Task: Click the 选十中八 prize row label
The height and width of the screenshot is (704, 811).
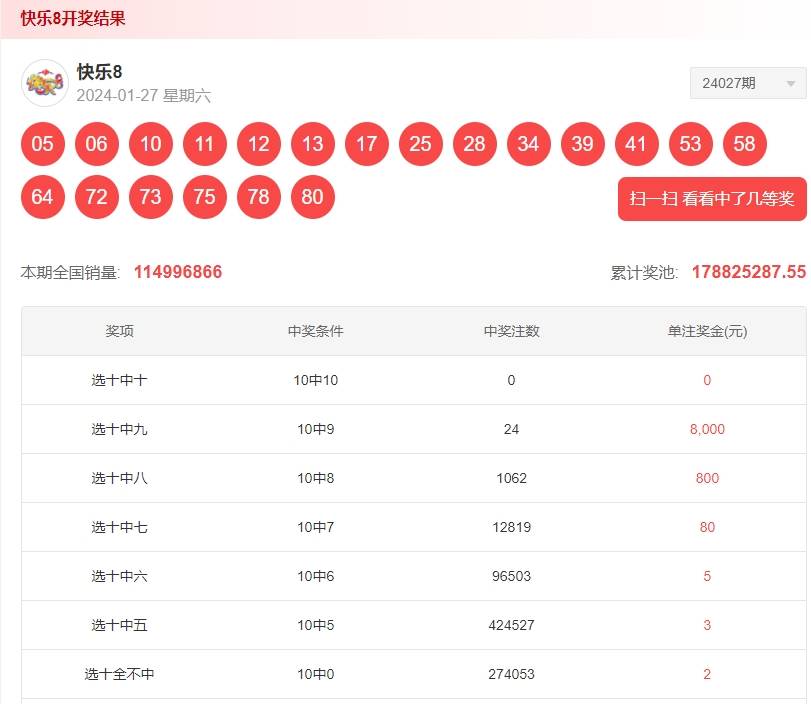Action: pyautogui.click(x=119, y=478)
